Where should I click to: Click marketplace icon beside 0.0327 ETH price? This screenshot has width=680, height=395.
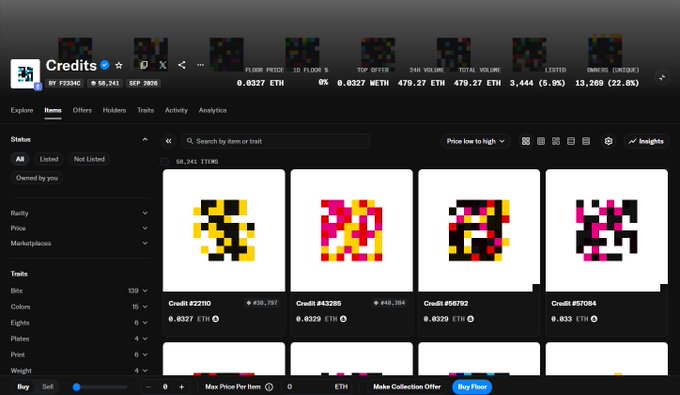pos(216,319)
